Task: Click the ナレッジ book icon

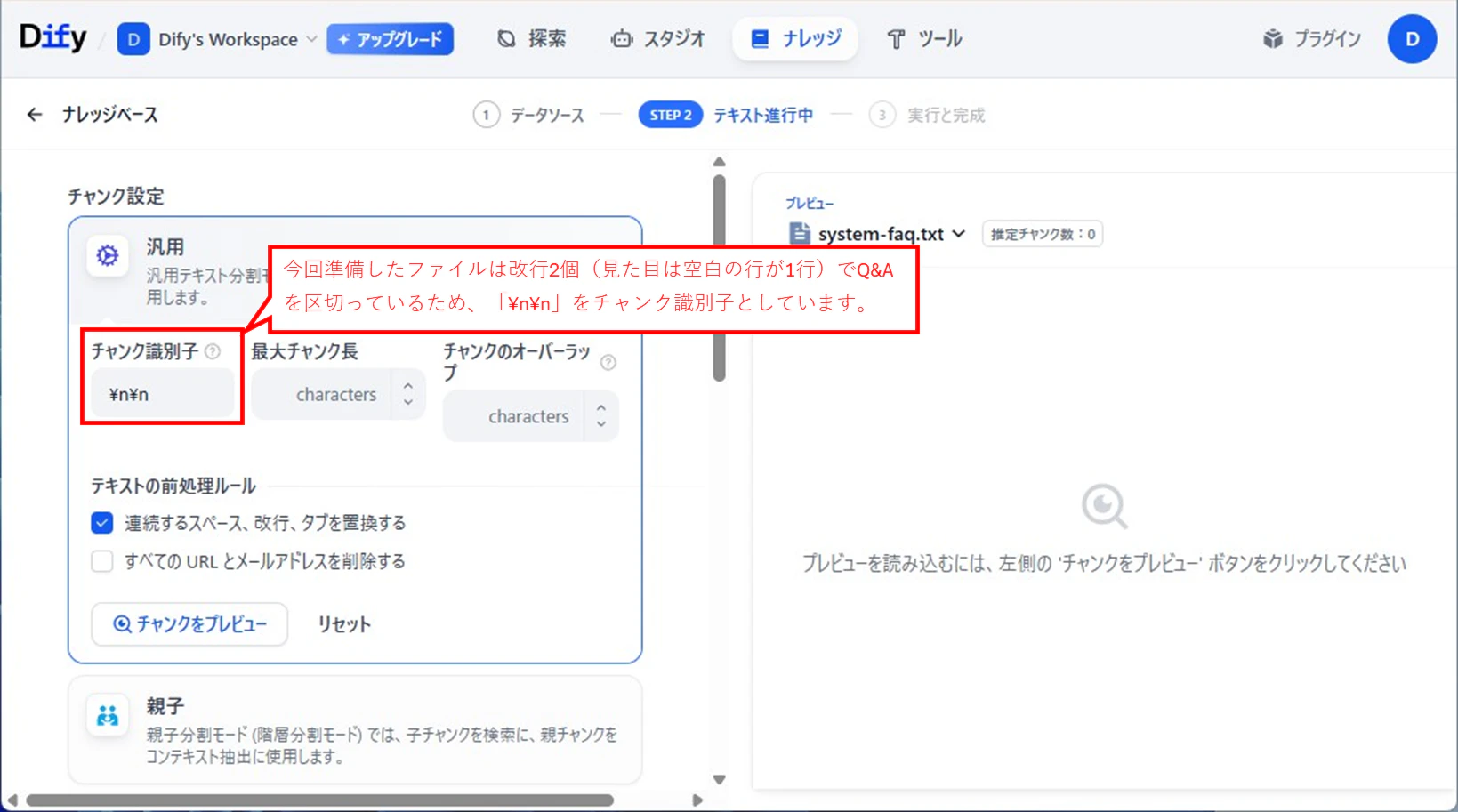Action: [x=760, y=39]
